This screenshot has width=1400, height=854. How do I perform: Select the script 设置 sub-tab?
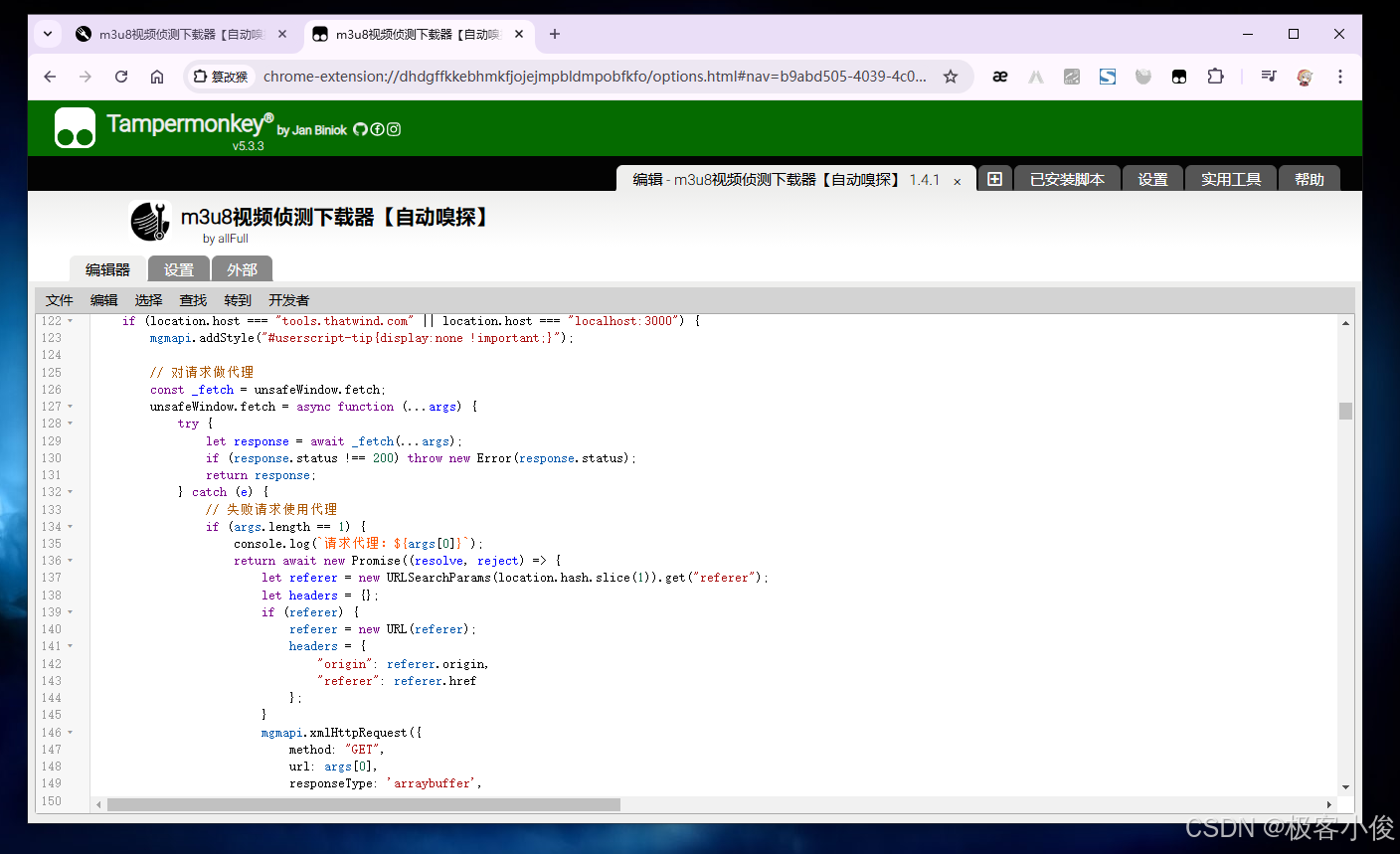(x=179, y=269)
